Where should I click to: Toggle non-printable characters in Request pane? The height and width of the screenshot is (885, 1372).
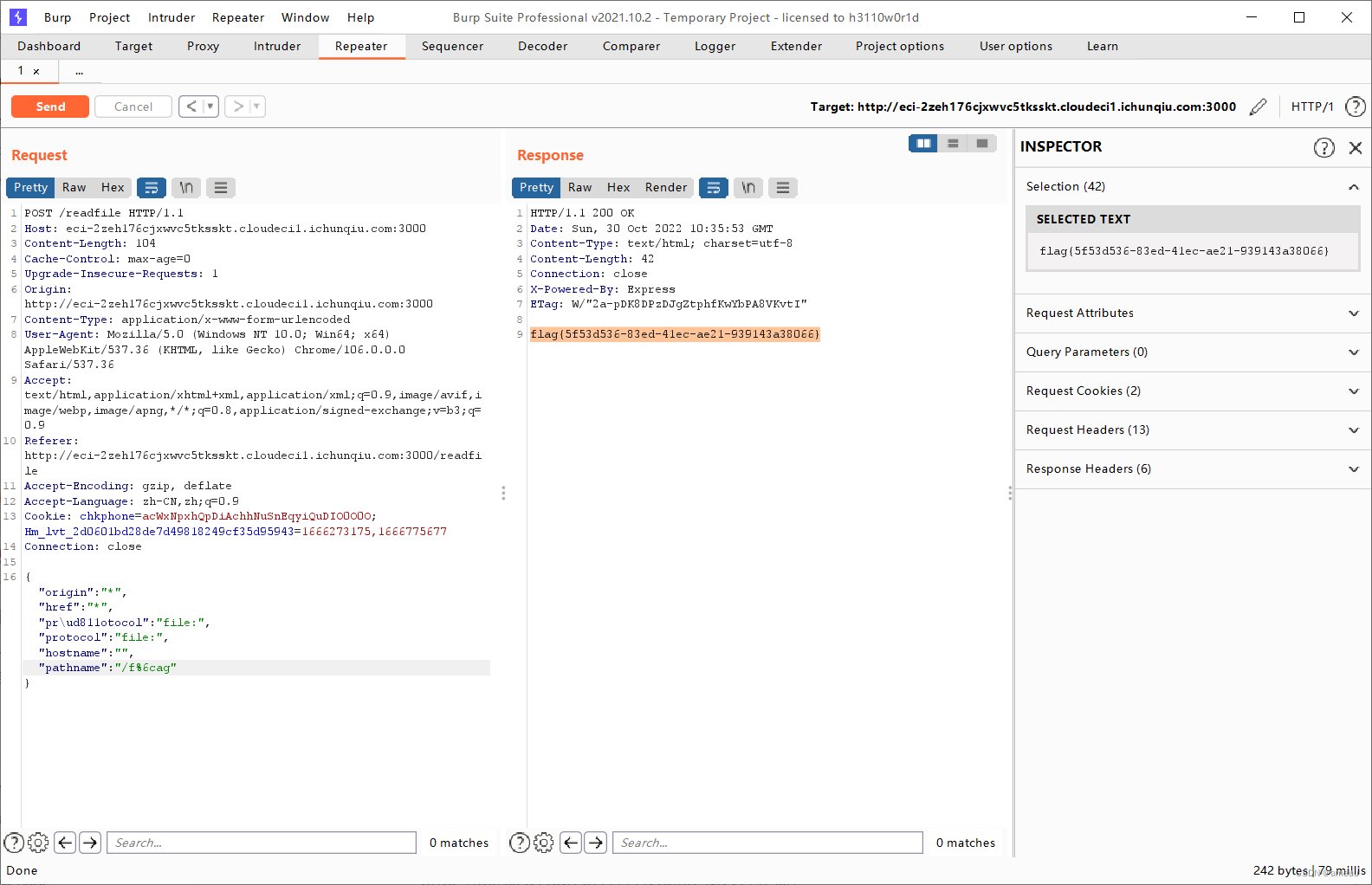point(186,187)
